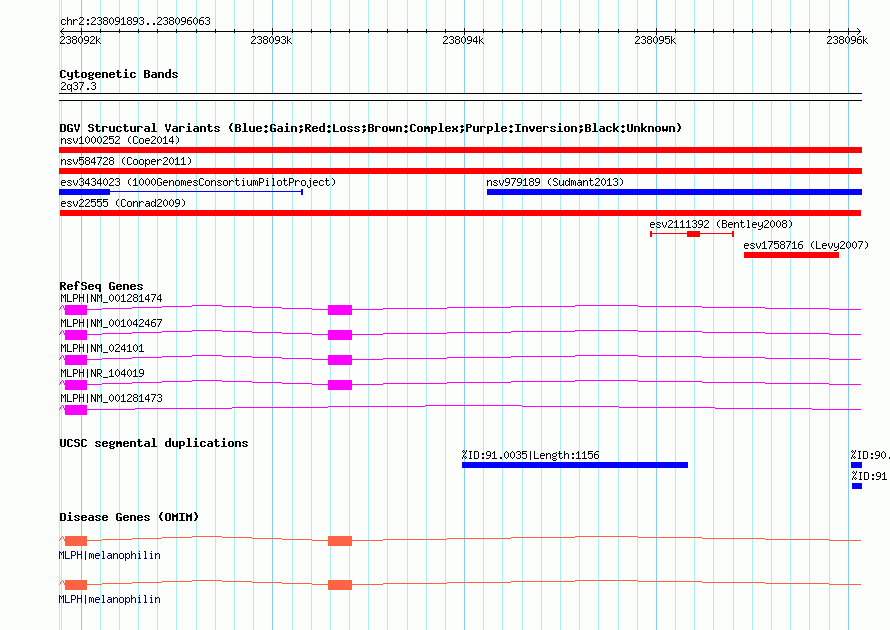Click the red bar under nsv1000252 (Coe2014)
Screen dimensions: 890x630
point(460,150)
